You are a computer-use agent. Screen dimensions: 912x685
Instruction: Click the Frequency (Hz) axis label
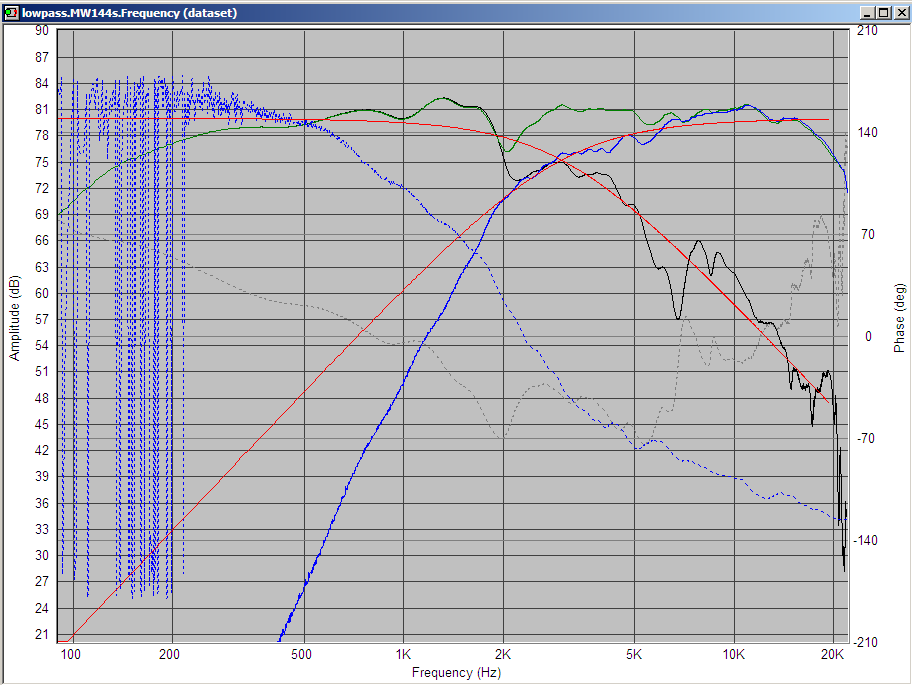tap(456, 673)
